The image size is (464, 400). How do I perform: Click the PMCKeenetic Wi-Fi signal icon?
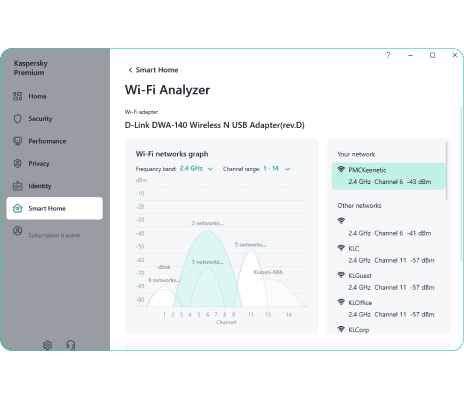[341, 169]
